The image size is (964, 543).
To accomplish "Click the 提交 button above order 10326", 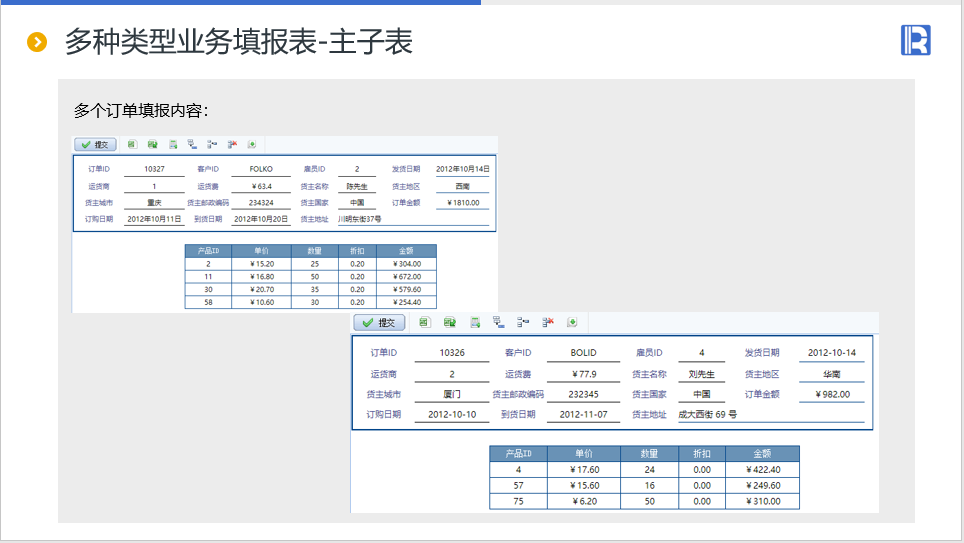I will click(x=379, y=323).
